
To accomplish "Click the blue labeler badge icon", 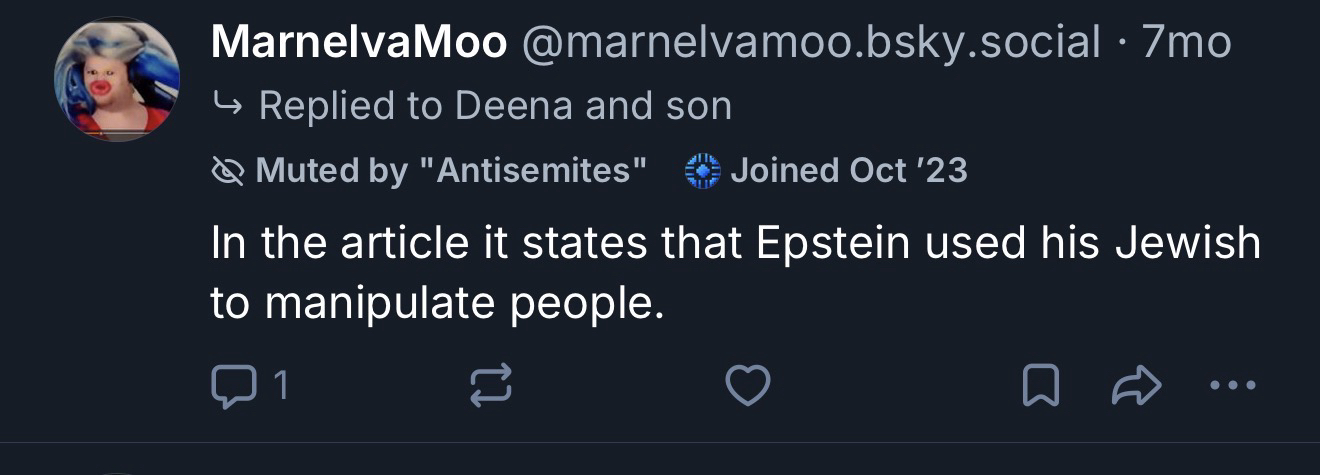I will (x=703, y=171).
